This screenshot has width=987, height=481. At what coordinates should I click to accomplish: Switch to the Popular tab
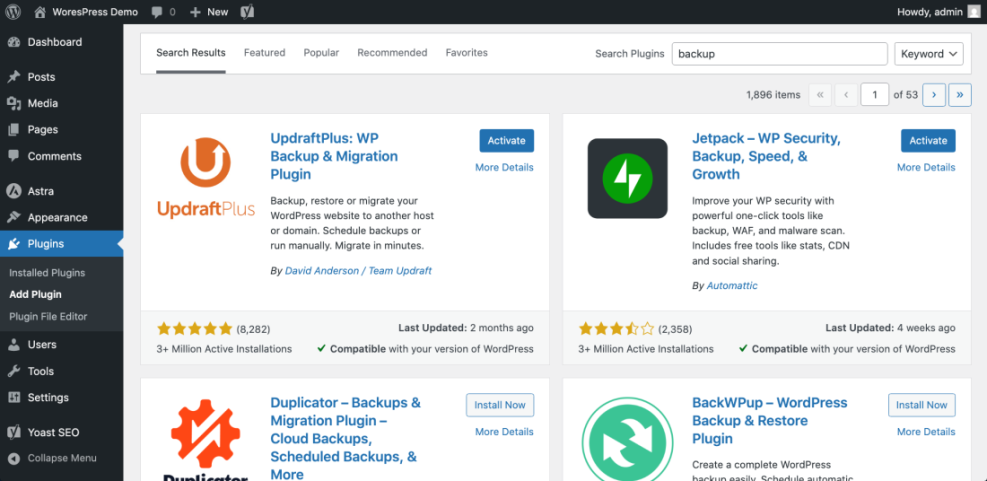coord(321,53)
